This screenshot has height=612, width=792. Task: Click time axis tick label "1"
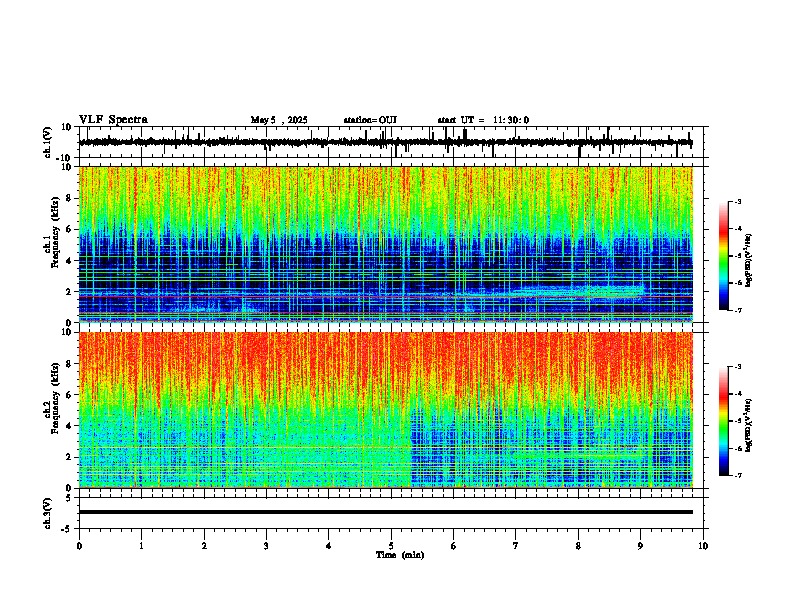coord(141,546)
